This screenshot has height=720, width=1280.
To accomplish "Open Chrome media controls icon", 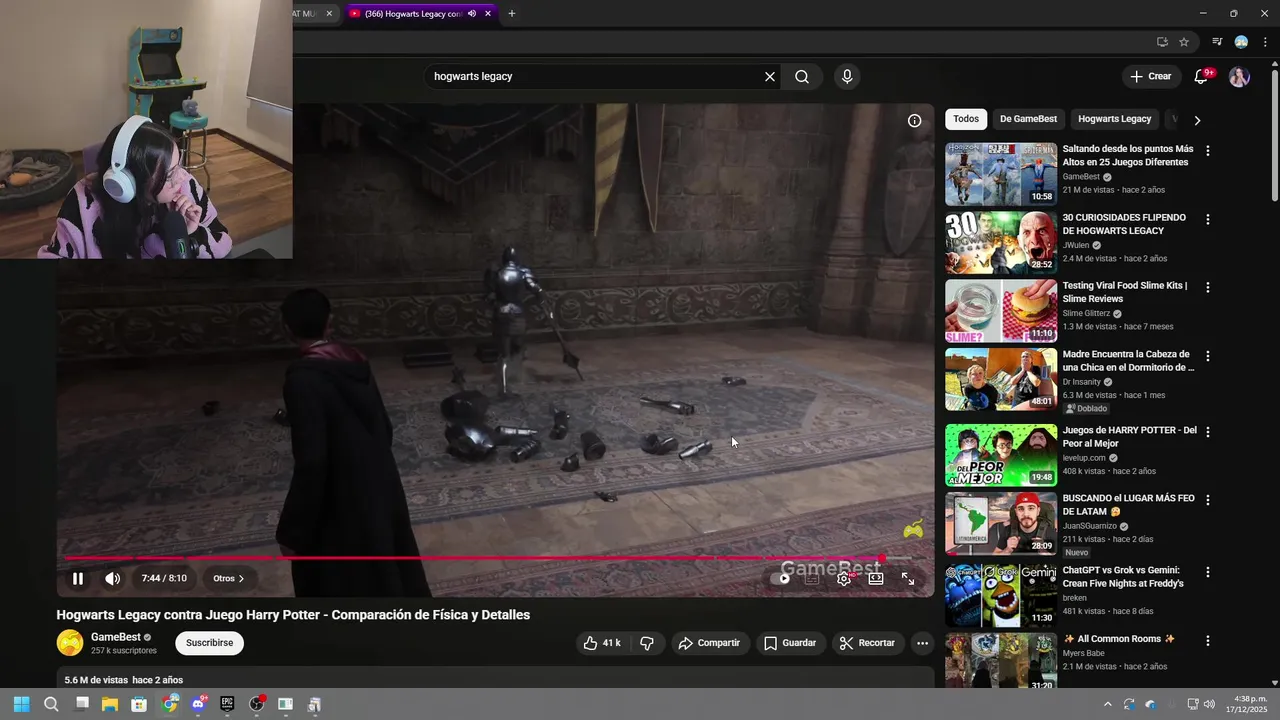I will coord(1217,42).
